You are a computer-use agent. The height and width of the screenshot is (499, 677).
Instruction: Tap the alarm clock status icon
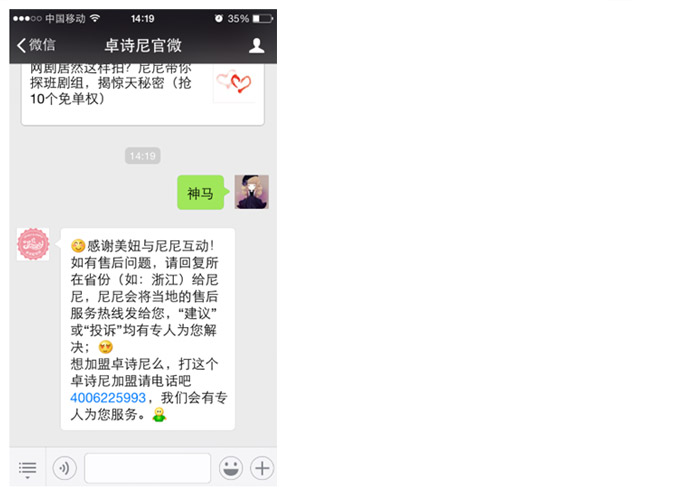click(x=219, y=18)
